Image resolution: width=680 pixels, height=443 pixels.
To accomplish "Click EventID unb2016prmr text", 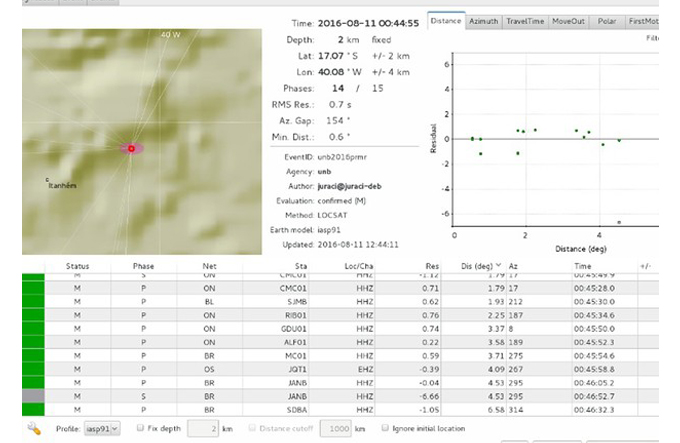I will pyautogui.click(x=342, y=157).
